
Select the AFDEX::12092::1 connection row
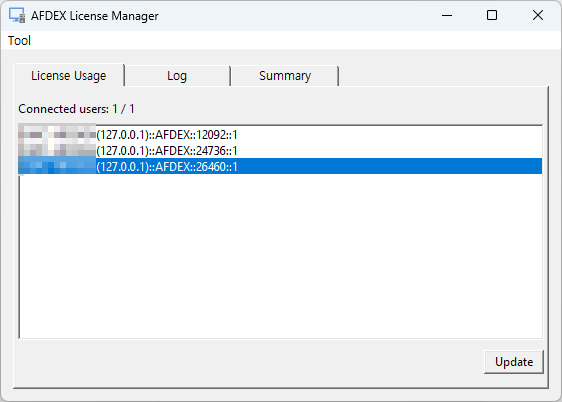click(280, 135)
